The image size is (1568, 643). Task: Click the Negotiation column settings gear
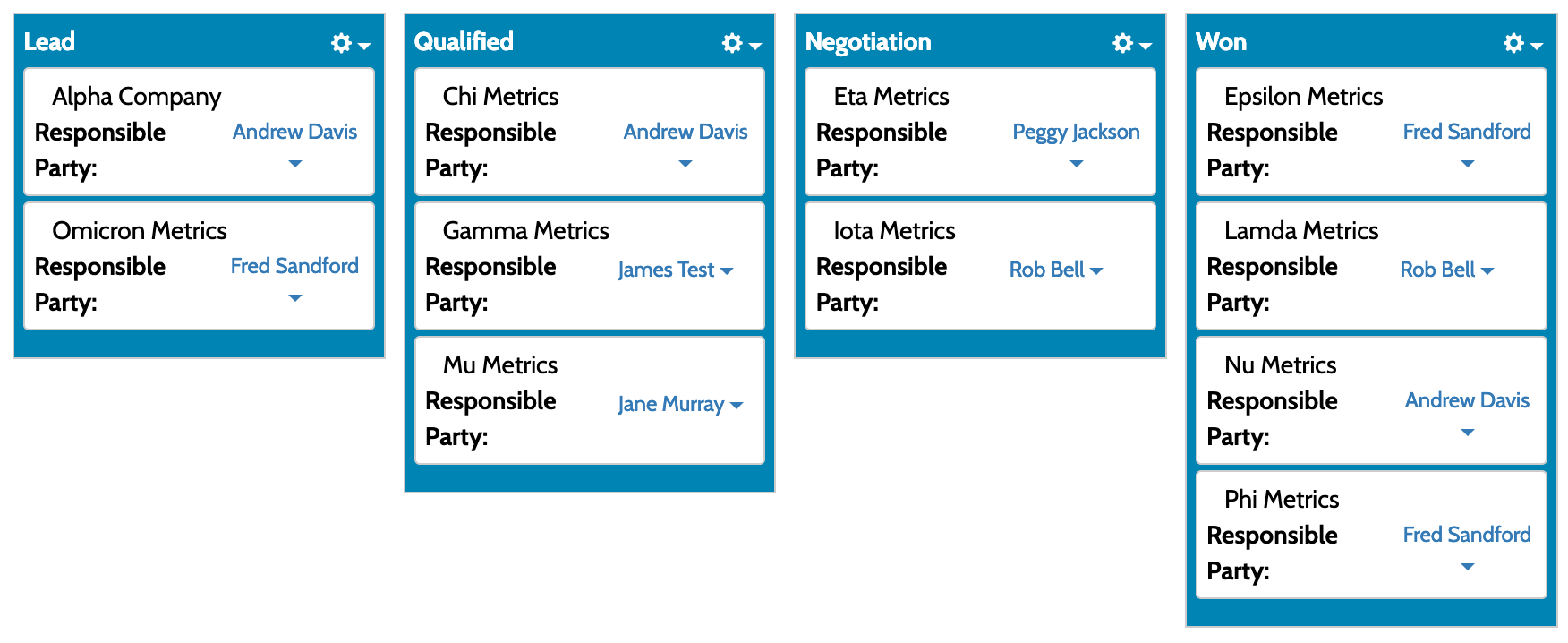[x=1131, y=43]
